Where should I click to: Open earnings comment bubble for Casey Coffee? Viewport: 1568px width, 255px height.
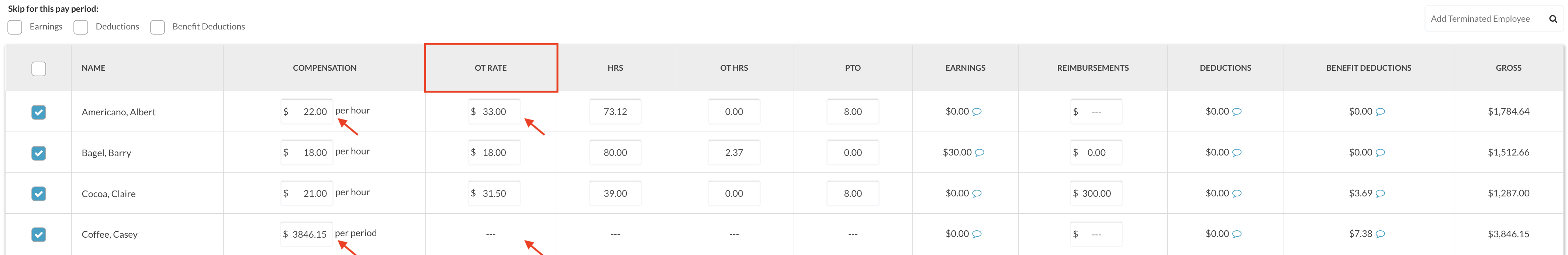(x=977, y=234)
